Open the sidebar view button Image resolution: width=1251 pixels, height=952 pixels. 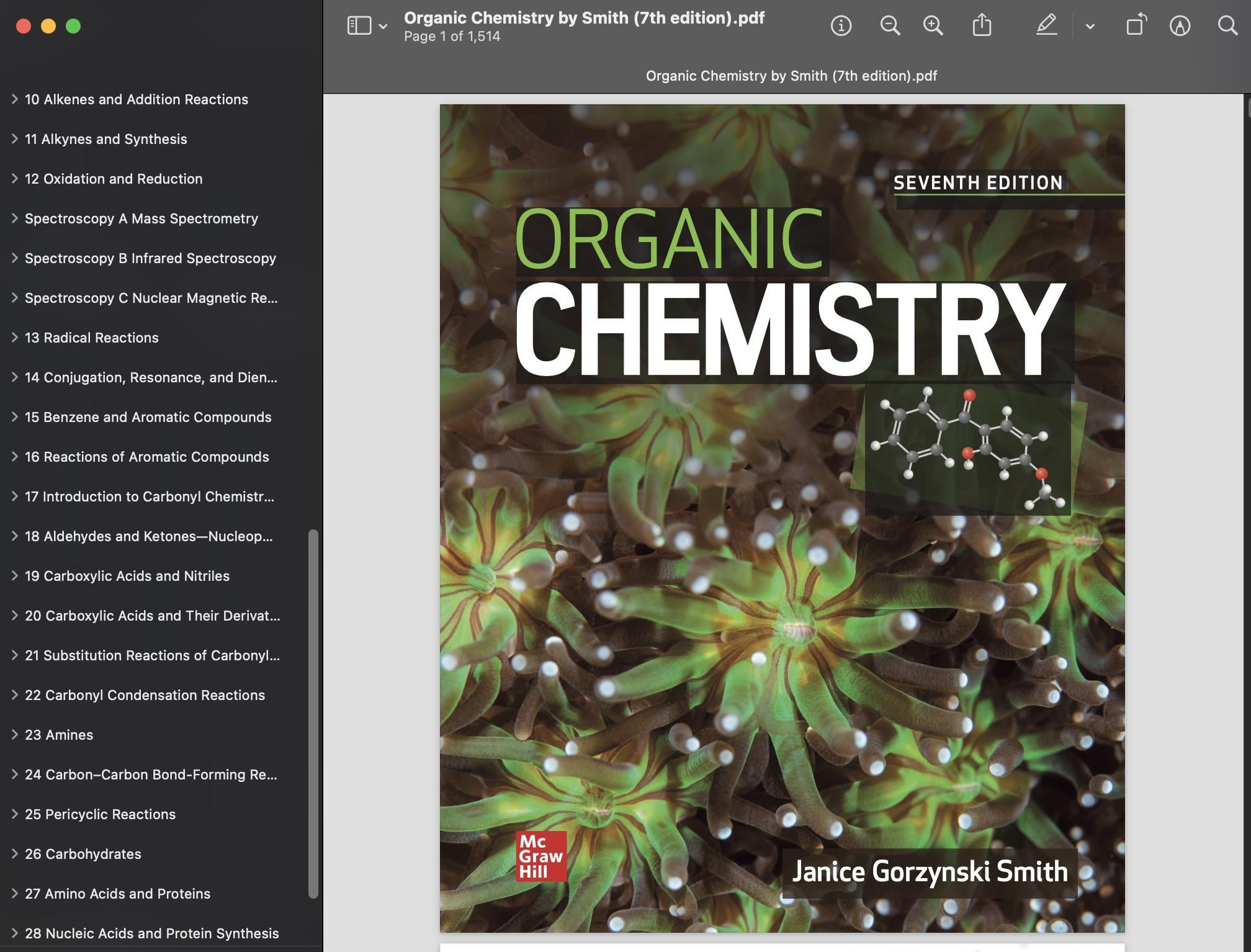coord(359,25)
